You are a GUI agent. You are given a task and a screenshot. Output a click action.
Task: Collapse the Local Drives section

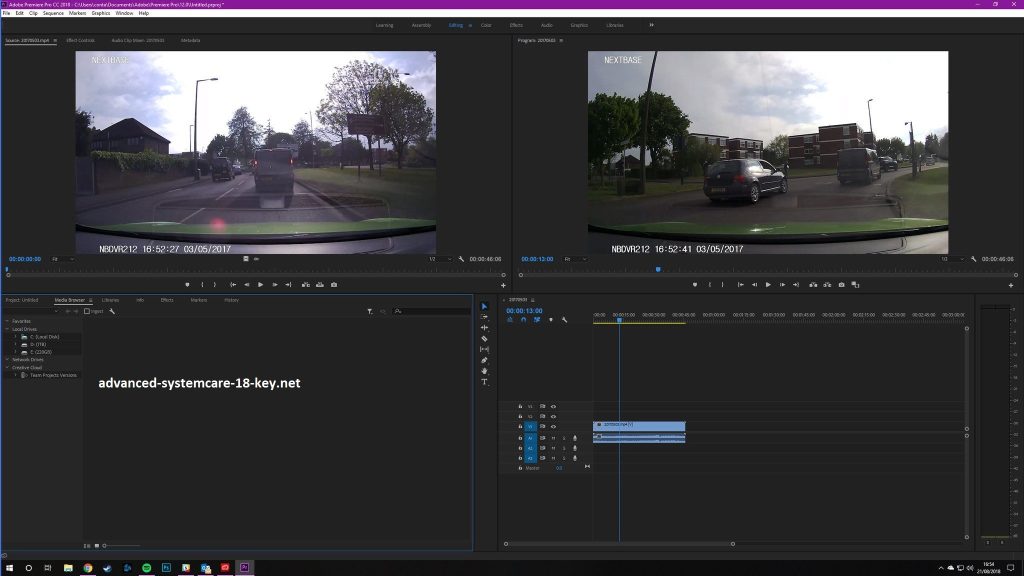coord(8,329)
